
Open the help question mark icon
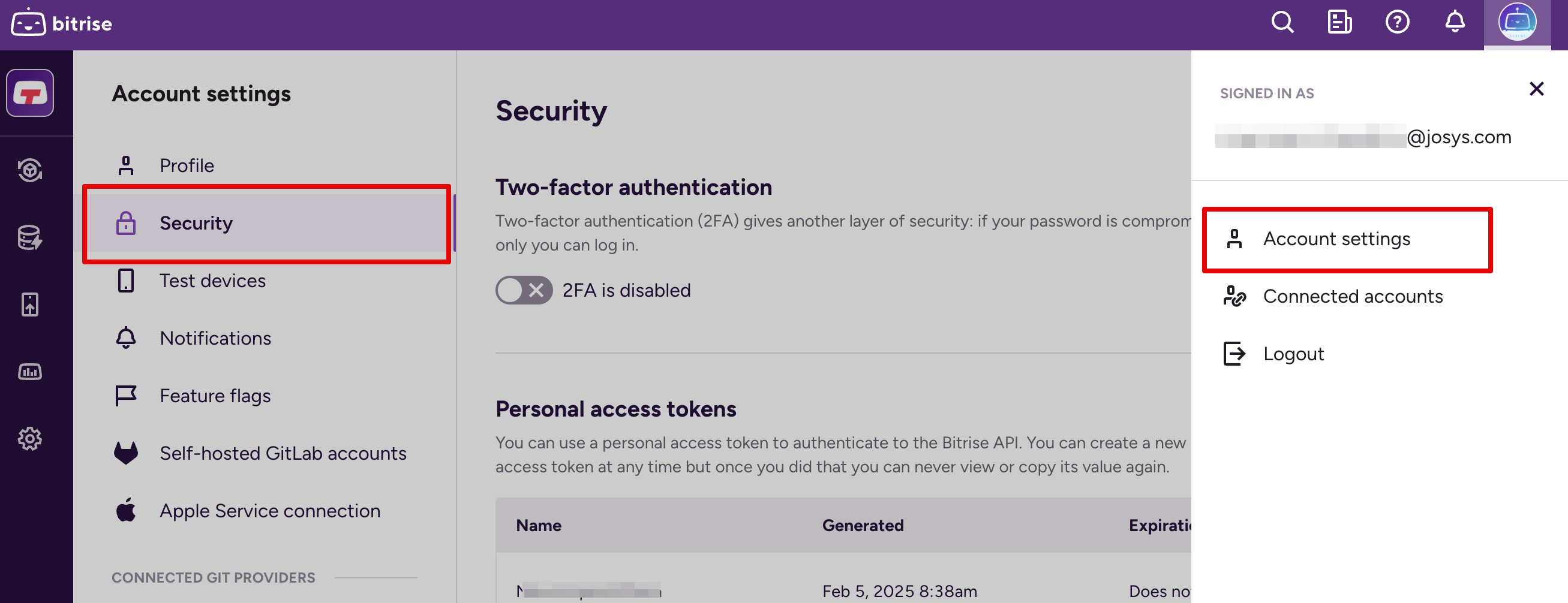click(x=1397, y=23)
